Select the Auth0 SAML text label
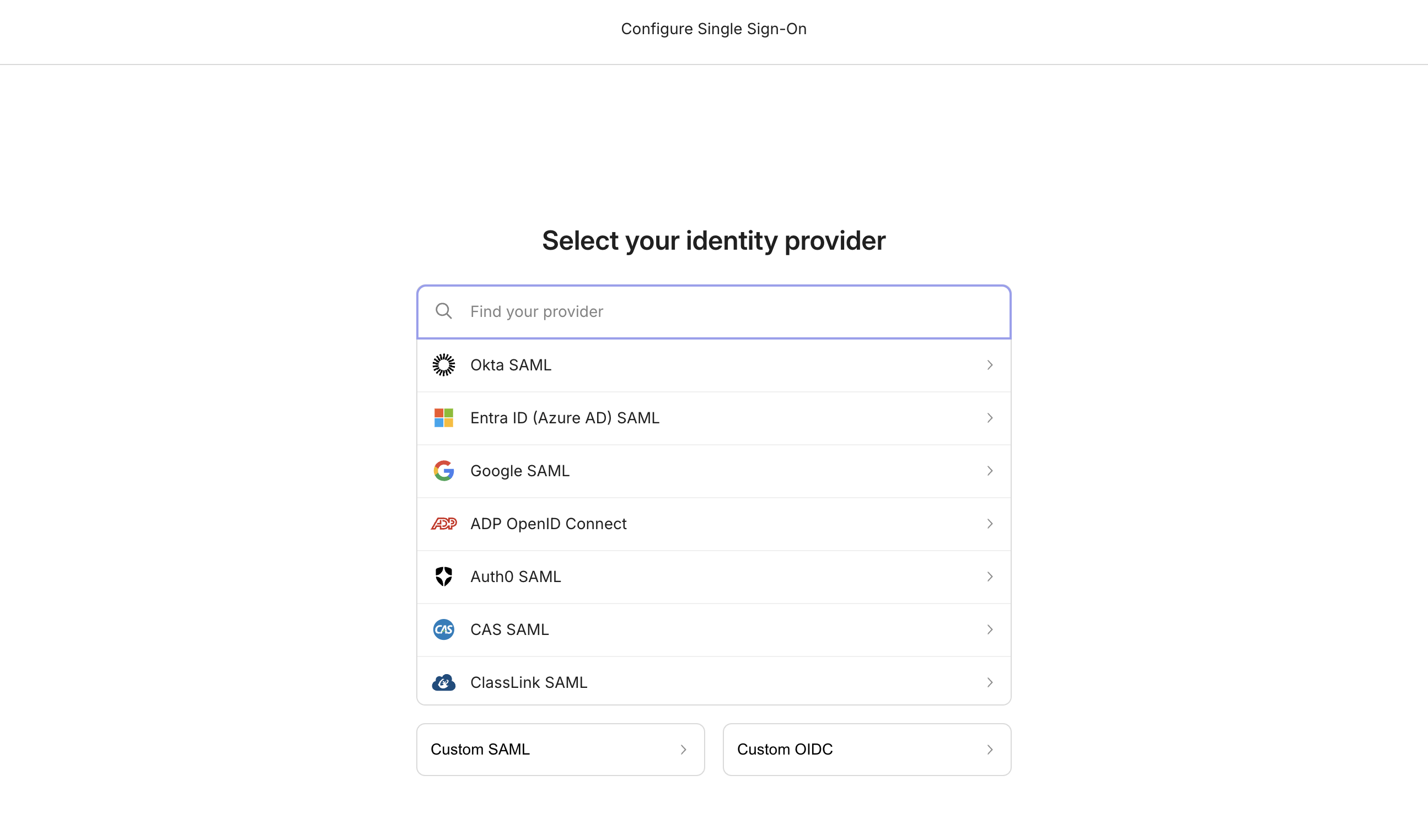 click(x=515, y=577)
